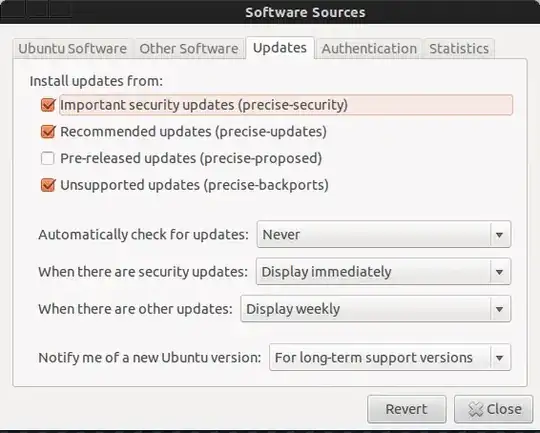Uncheck Recommended updates (precise-updates) checkbox
This screenshot has height=433, width=540.
pos(48,131)
